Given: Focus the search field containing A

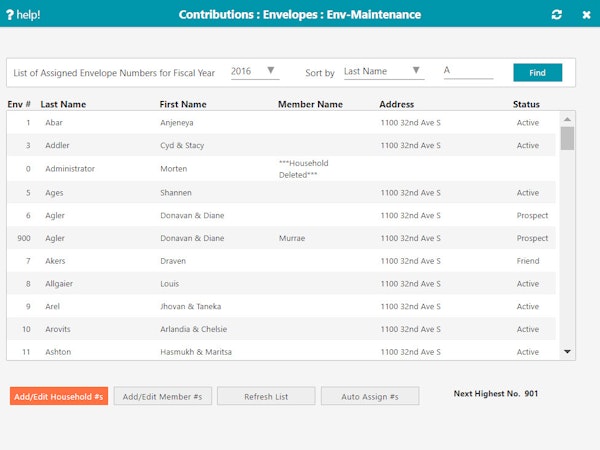Looking at the screenshot, I should coord(468,71).
